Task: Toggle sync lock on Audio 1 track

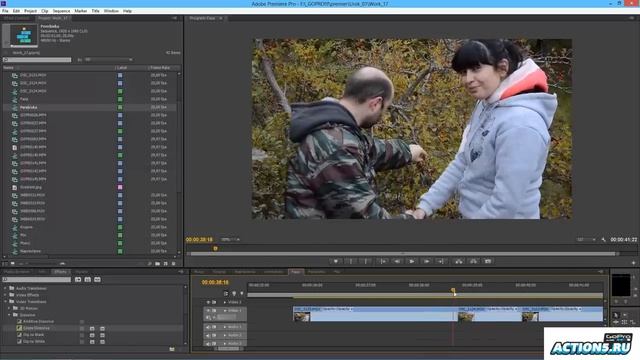Action: pos(214,327)
